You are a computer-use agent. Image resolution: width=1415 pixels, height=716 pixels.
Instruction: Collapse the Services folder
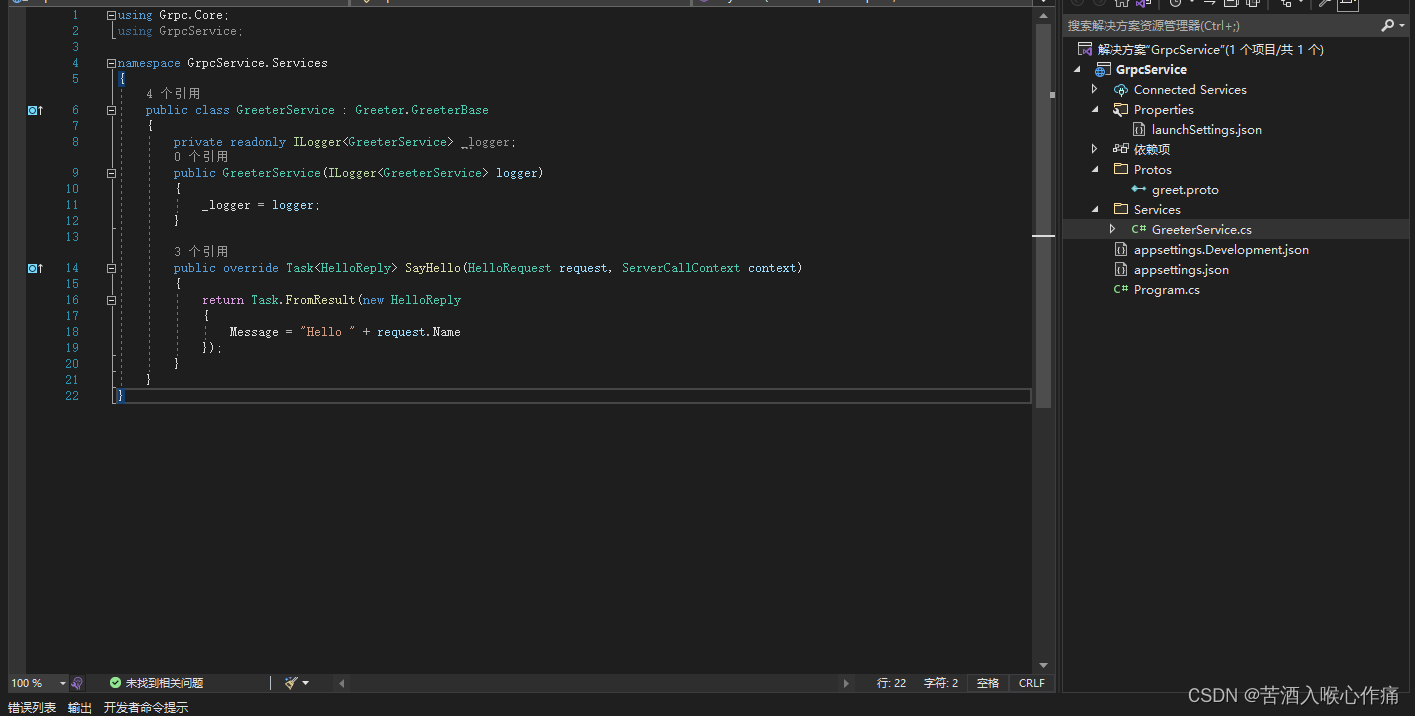1095,210
